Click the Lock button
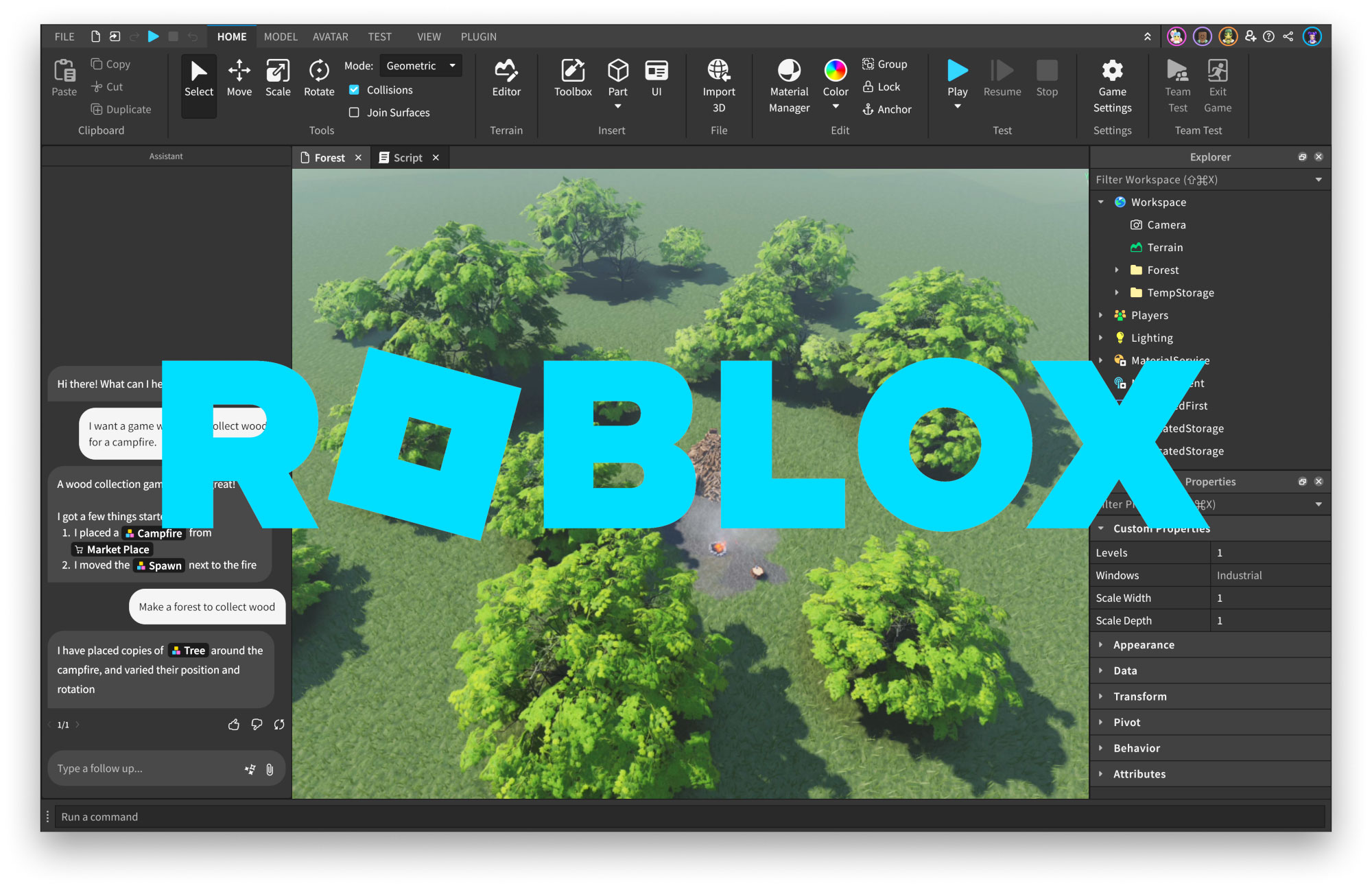Screen dimensions: 1372x888 [881, 86]
